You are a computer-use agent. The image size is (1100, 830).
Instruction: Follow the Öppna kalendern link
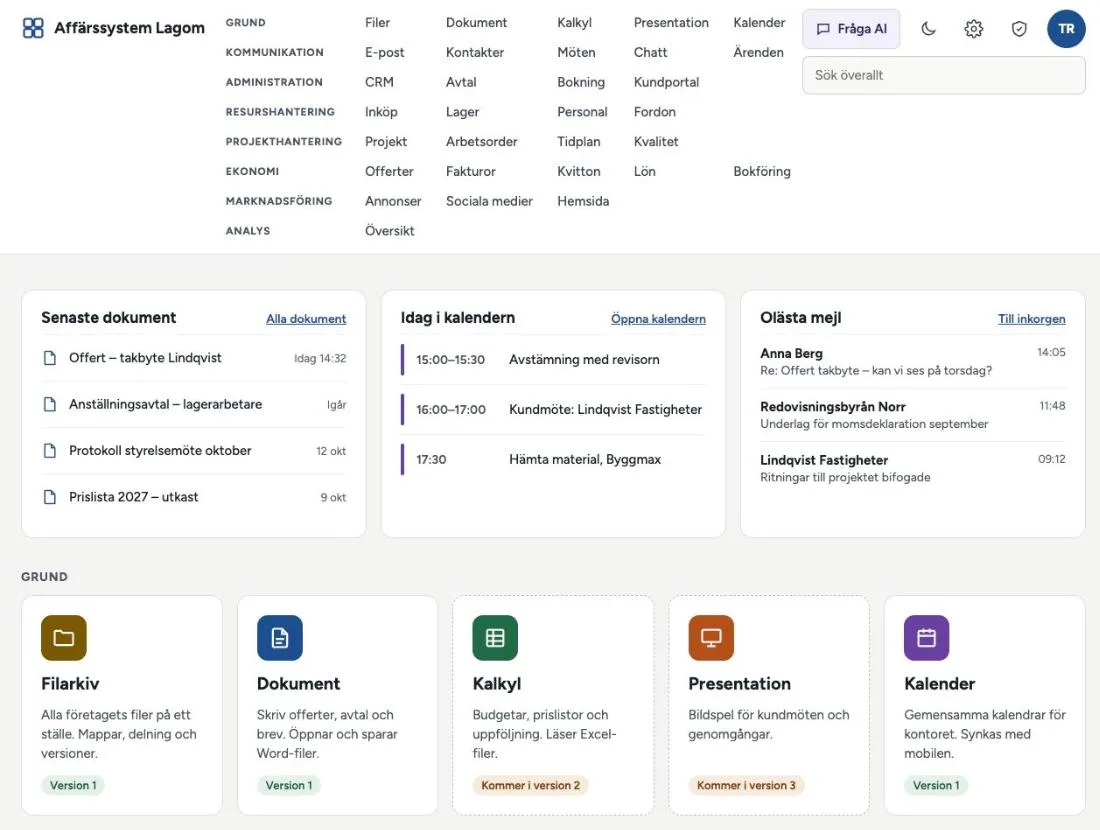(658, 319)
